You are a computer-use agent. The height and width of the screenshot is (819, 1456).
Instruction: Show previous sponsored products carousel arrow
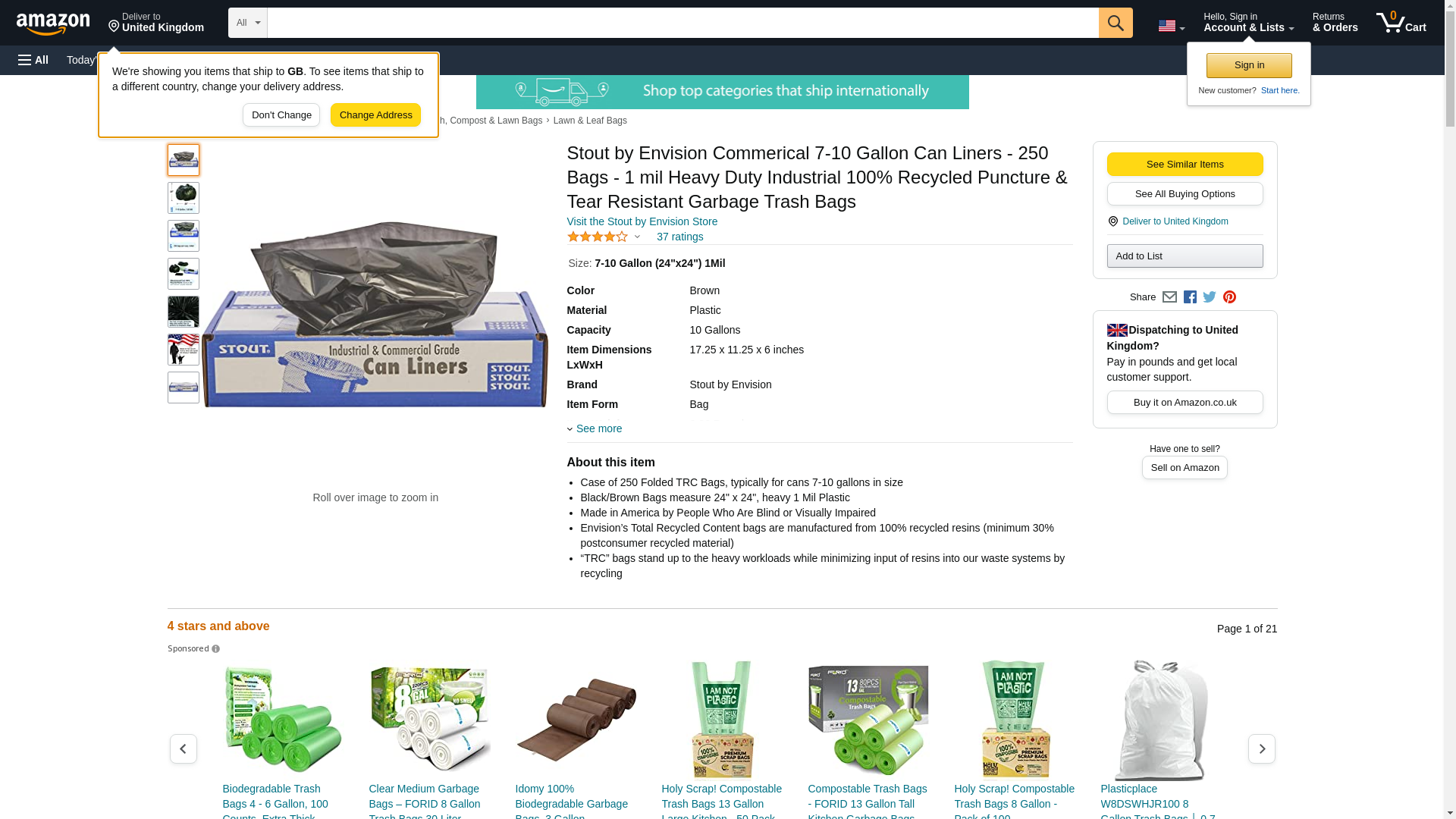point(183,748)
